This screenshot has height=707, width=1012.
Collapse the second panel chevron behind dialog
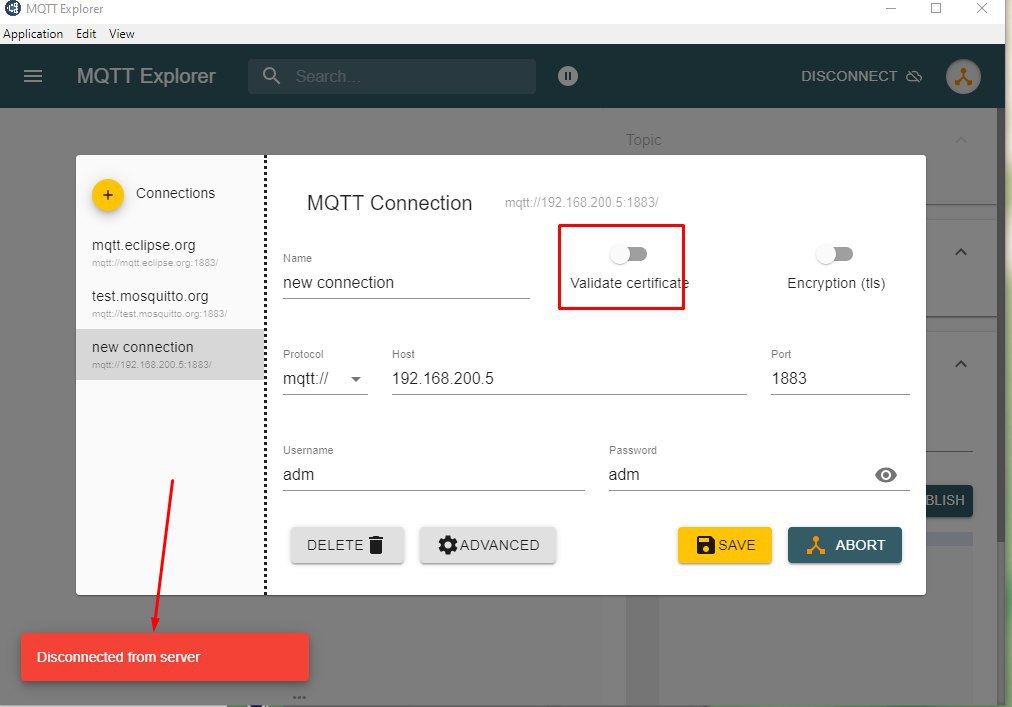click(960, 252)
